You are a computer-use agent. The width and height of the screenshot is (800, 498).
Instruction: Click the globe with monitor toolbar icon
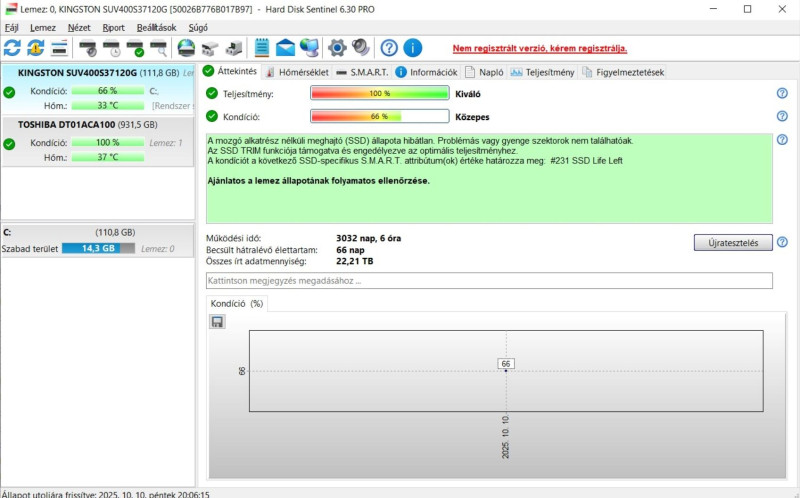[x=309, y=48]
